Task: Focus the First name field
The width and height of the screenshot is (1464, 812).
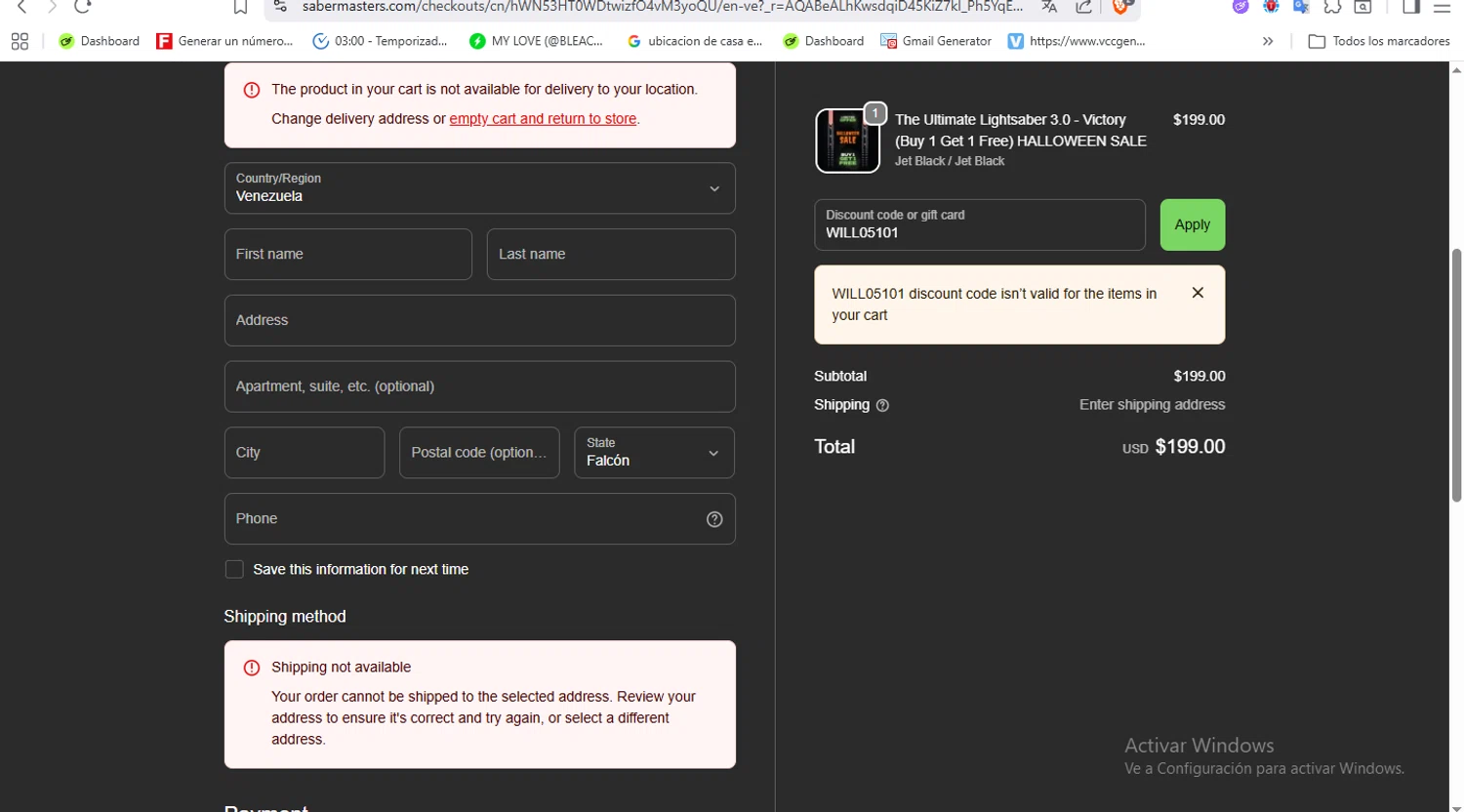Action: (x=348, y=255)
